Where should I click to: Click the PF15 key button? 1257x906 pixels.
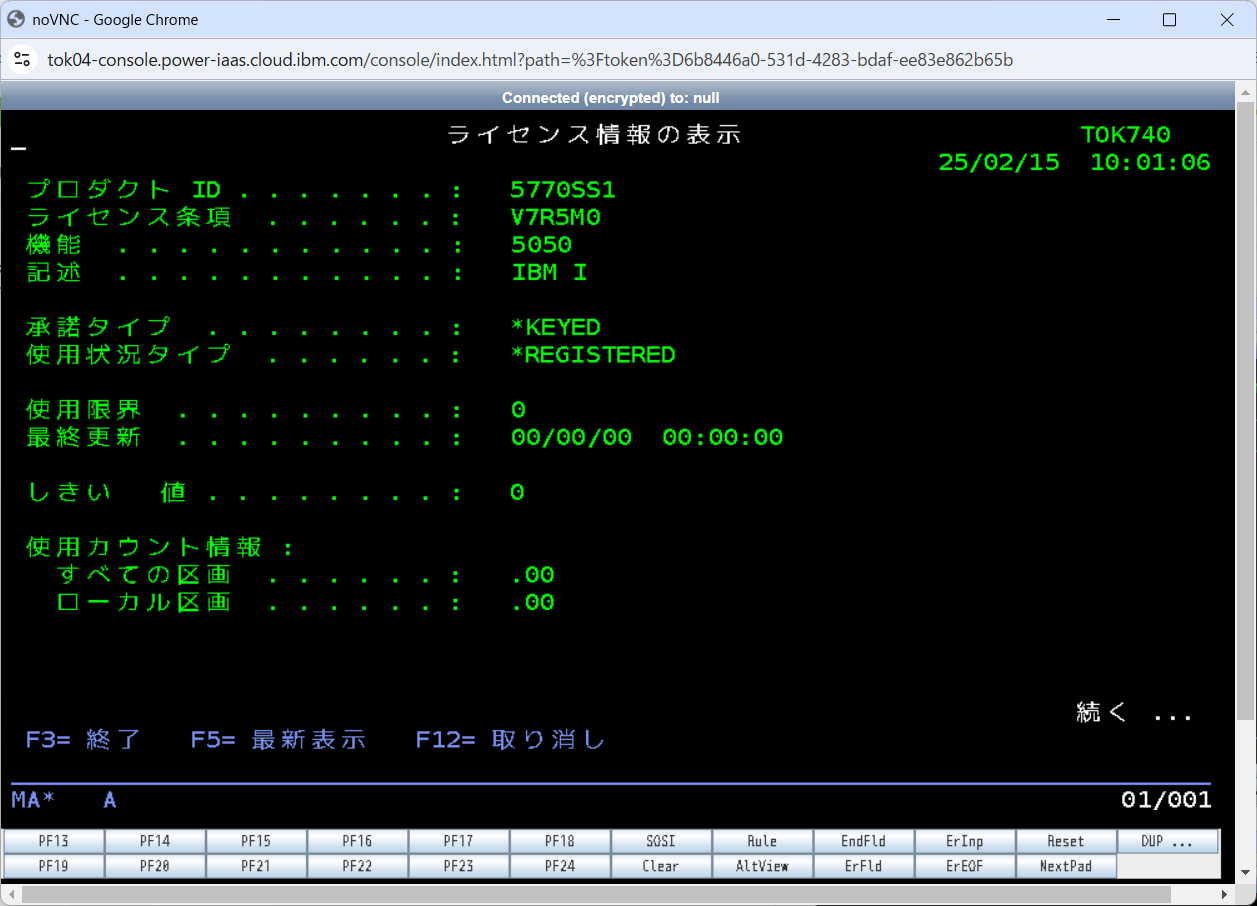point(256,841)
